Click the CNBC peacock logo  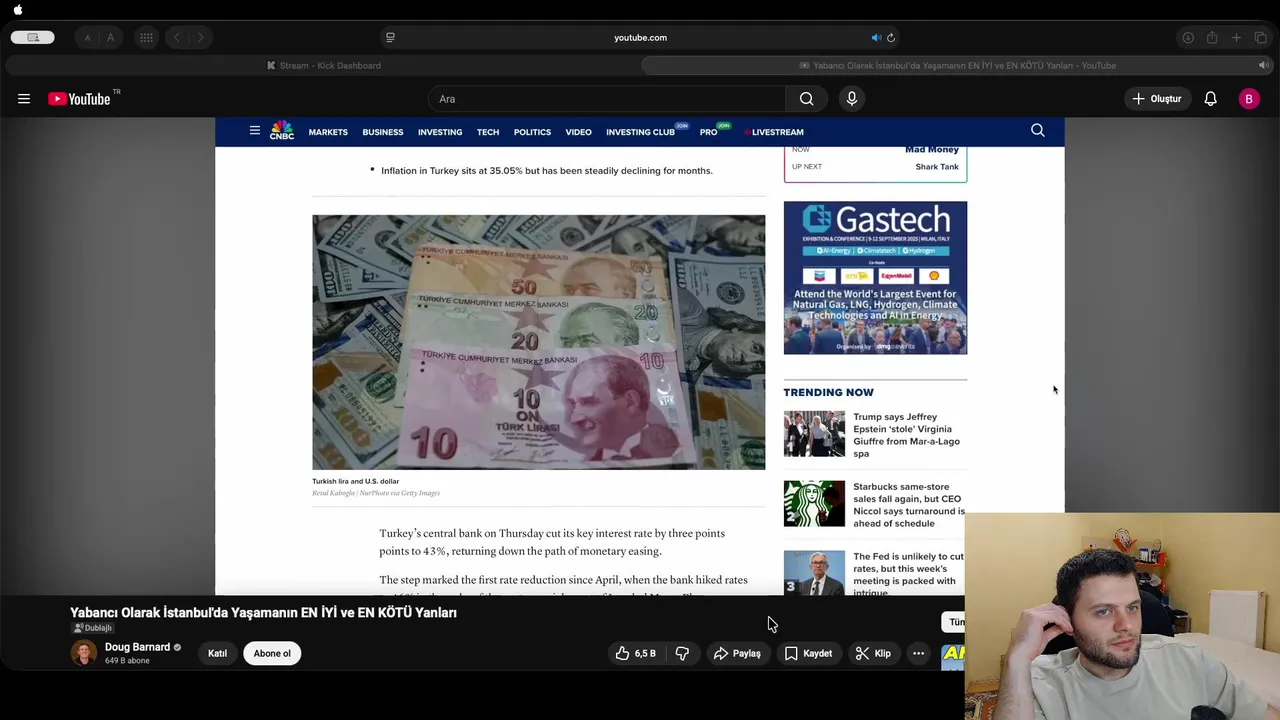(x=282, y=131)
